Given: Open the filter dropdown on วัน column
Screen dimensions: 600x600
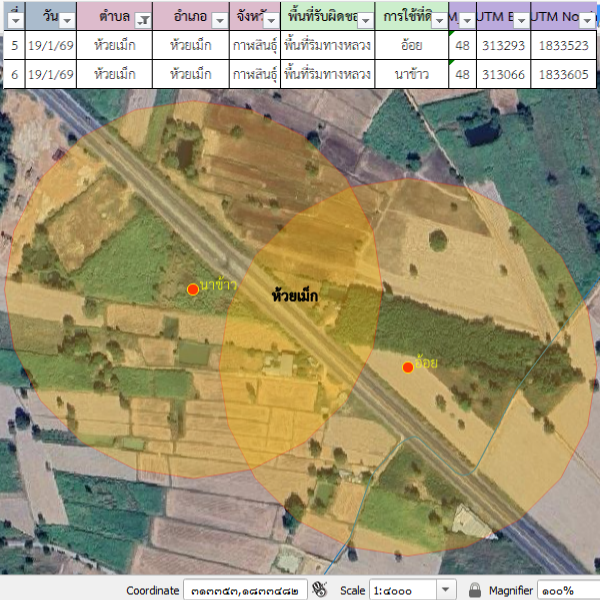Looking at the screenshot, I should [66, 21].
